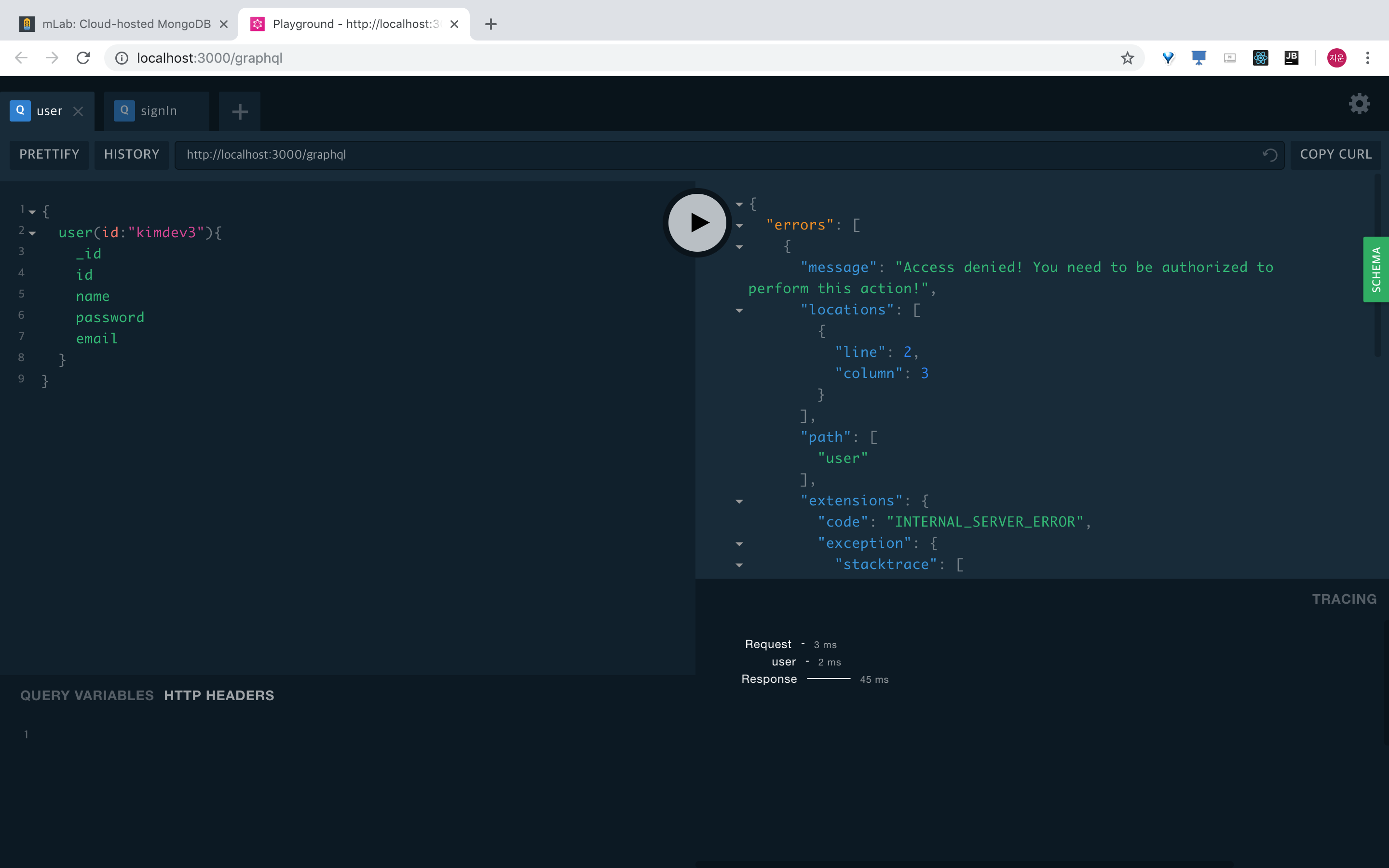Collapse the first error object
Viewport: 1389px width, 868px height.
(739, 247)
